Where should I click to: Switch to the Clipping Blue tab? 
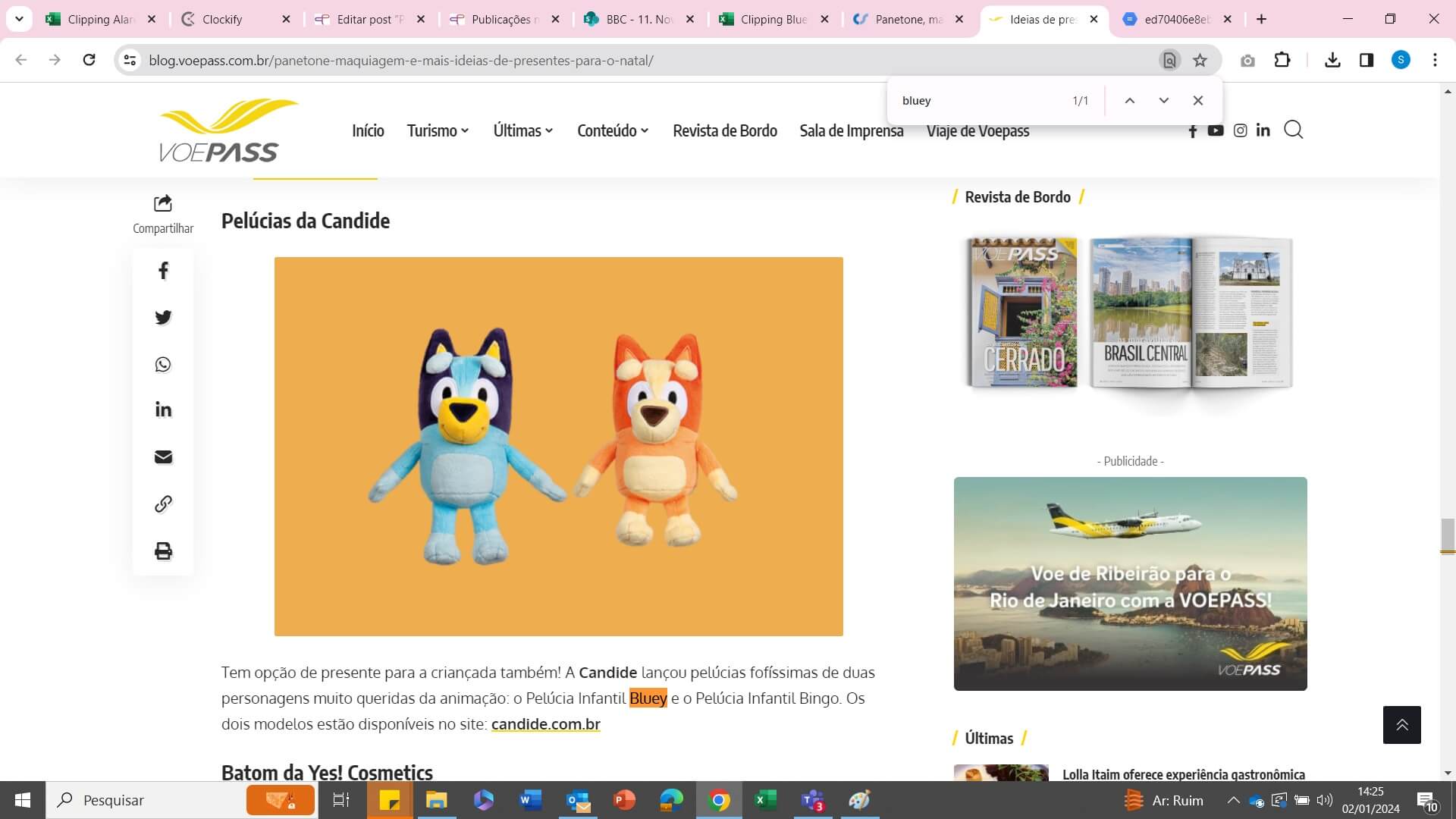tap(774, 20)
